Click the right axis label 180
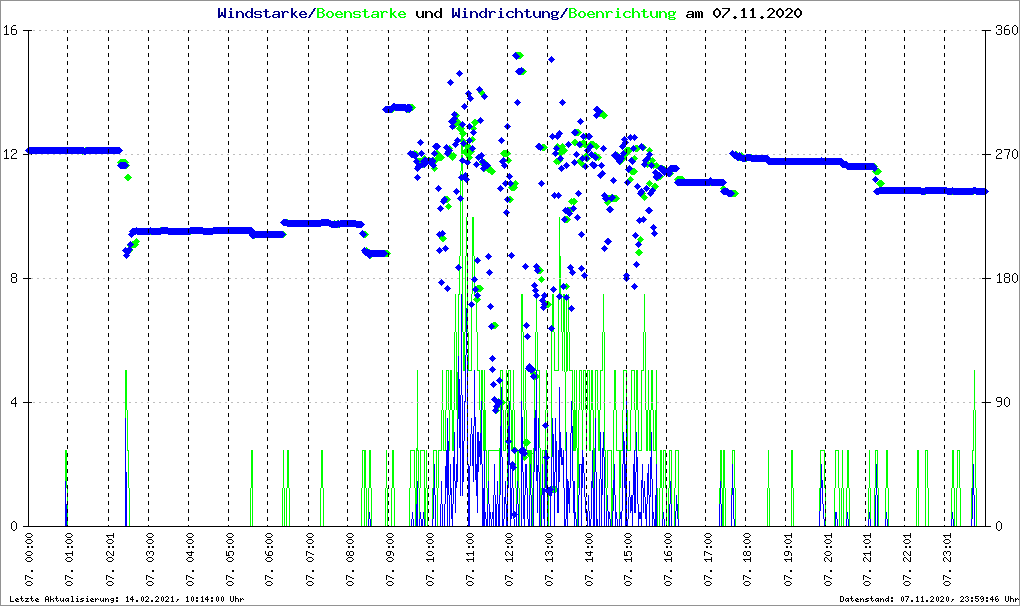The height and width of the screenshot is (606, 1020). (1002, 279)
